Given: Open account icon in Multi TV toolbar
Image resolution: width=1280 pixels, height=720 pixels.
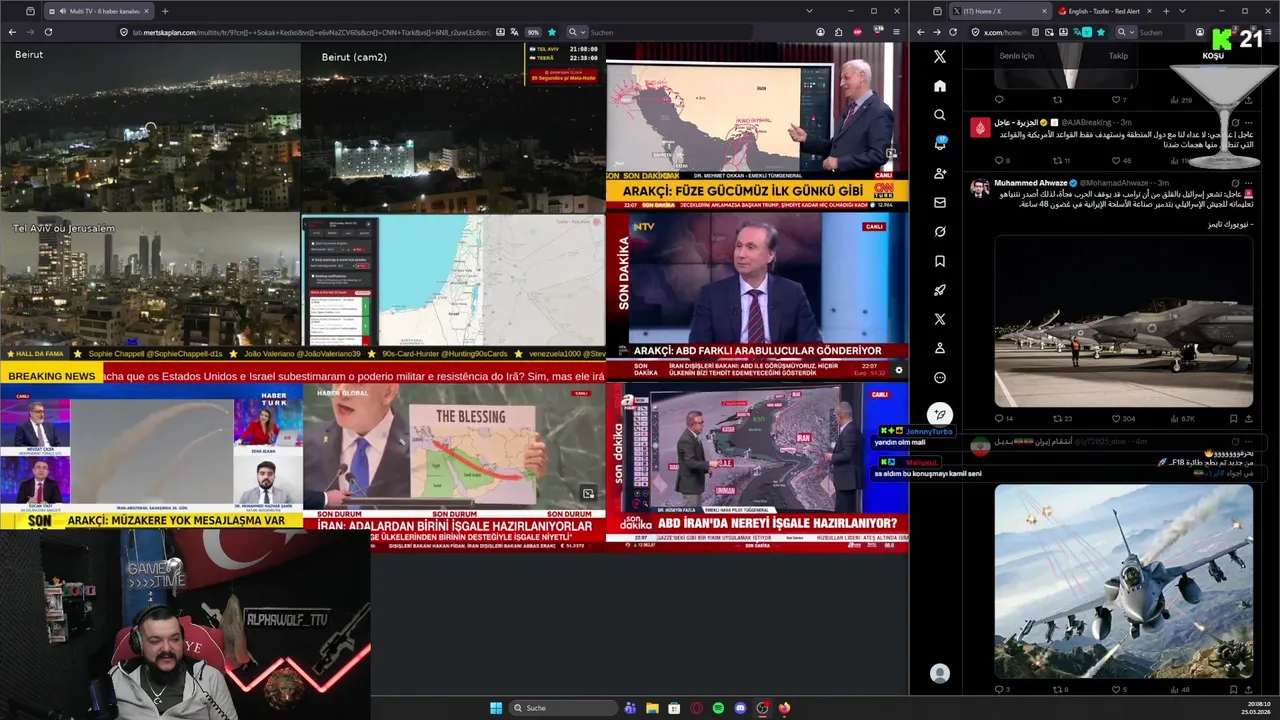Looking at the screenshot, I should pos(820,32).
